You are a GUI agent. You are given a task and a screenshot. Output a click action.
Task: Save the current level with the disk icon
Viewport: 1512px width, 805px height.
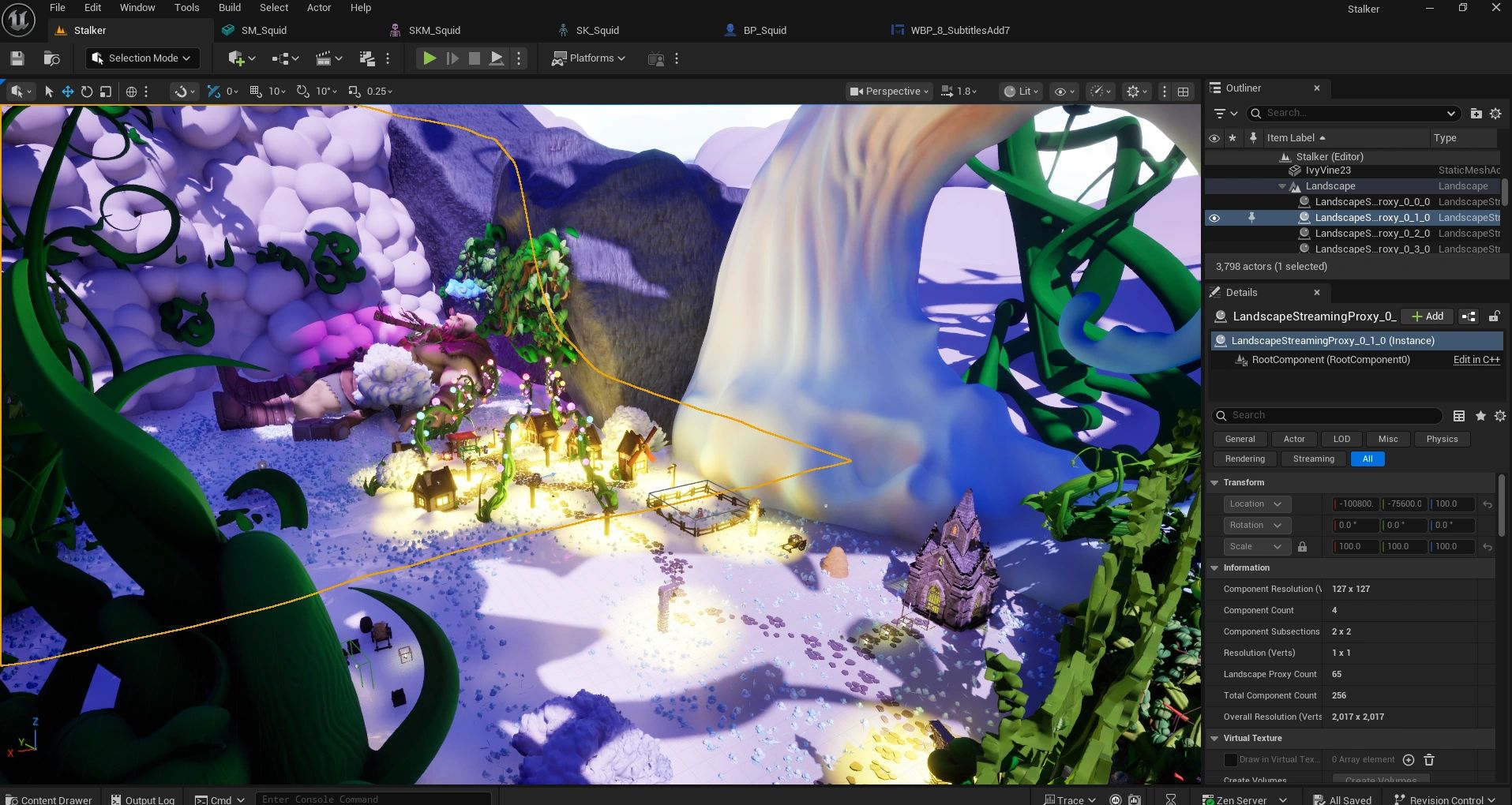pos(17,58)
